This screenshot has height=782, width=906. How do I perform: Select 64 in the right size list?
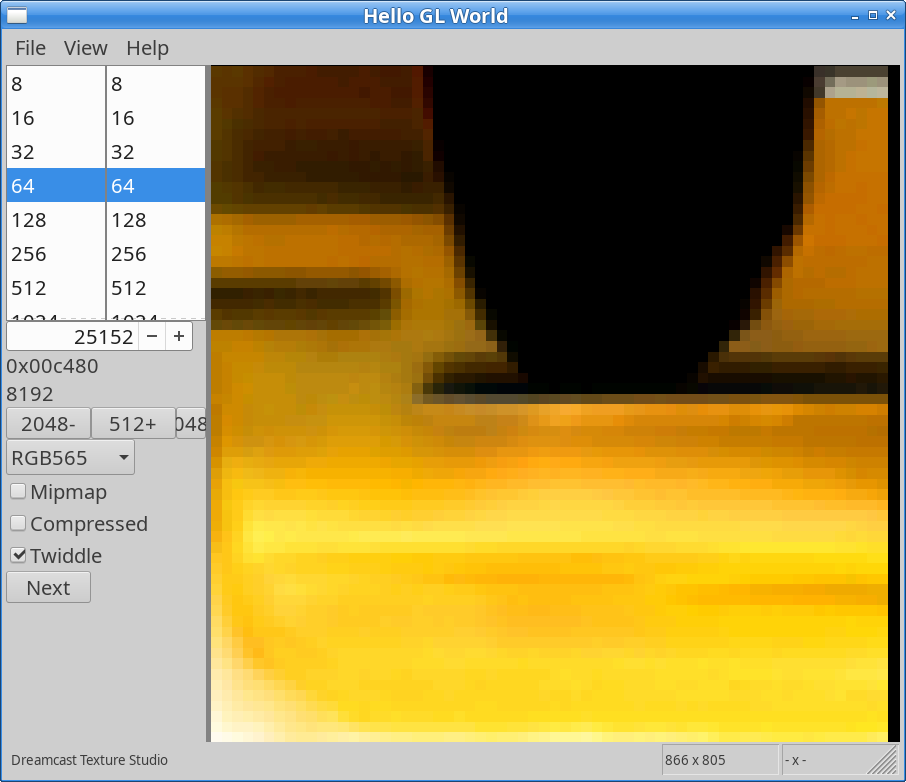click(156, 186)
